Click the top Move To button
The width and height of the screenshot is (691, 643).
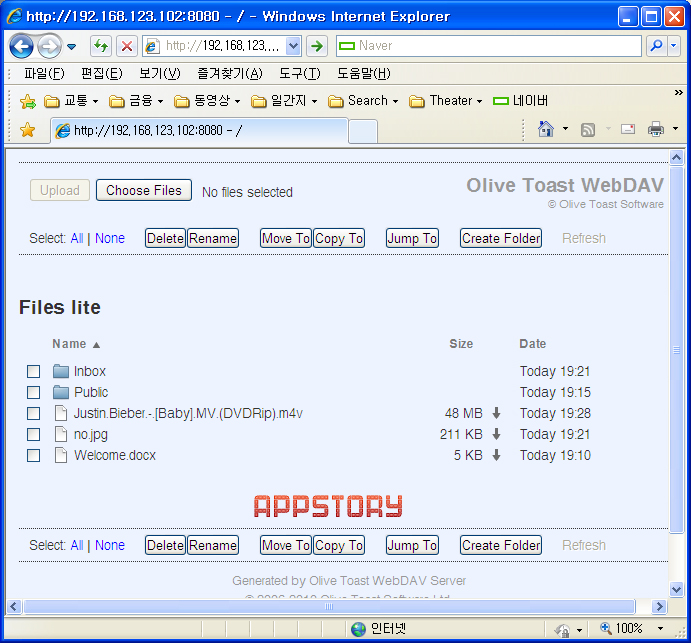point(286,238)
